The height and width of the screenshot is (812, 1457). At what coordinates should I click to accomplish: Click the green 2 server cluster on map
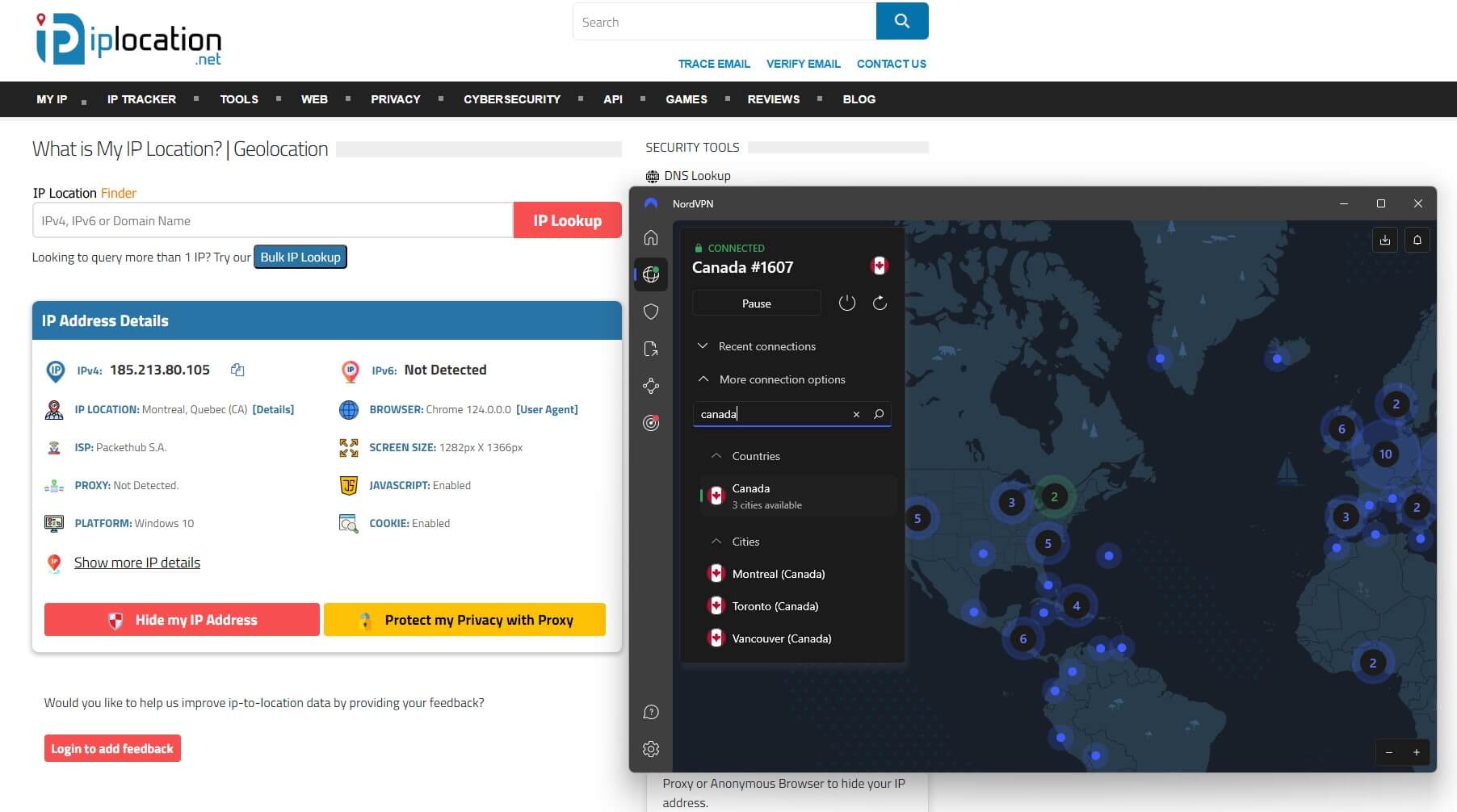1053,496
